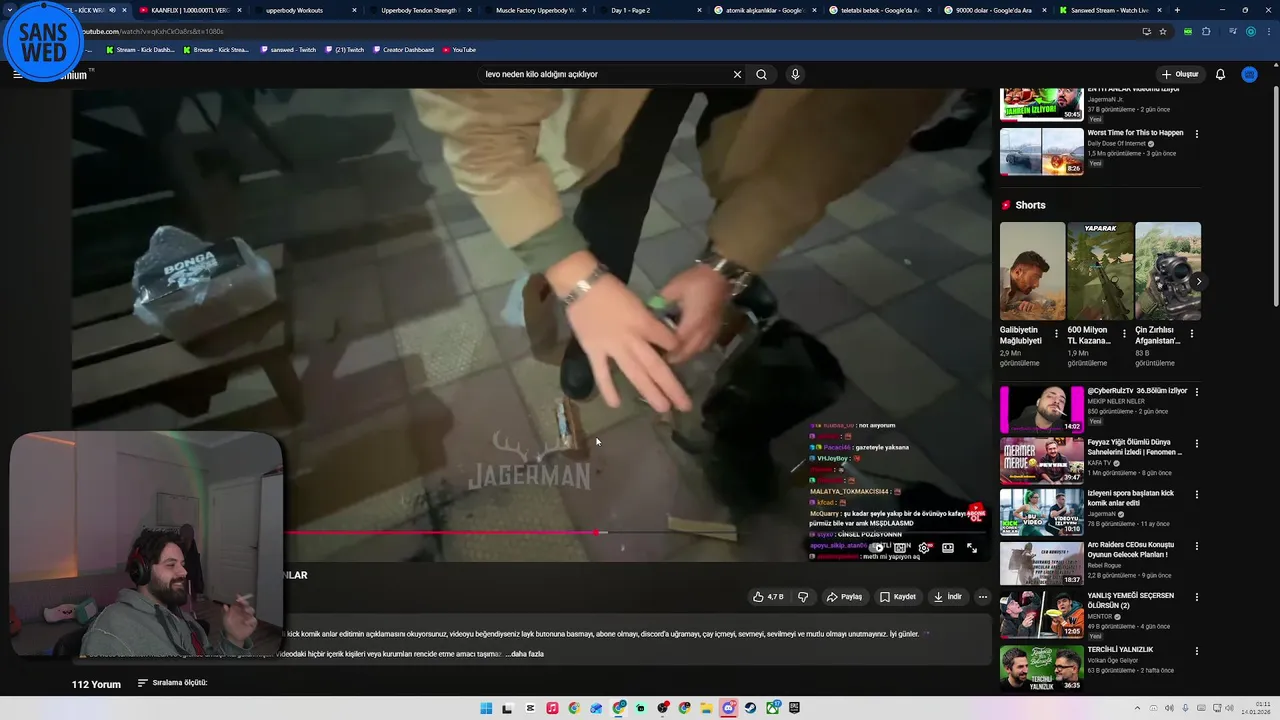Open options for Arc Raiders video
Screen dimensions: 1280x720
coord(1197,546)
